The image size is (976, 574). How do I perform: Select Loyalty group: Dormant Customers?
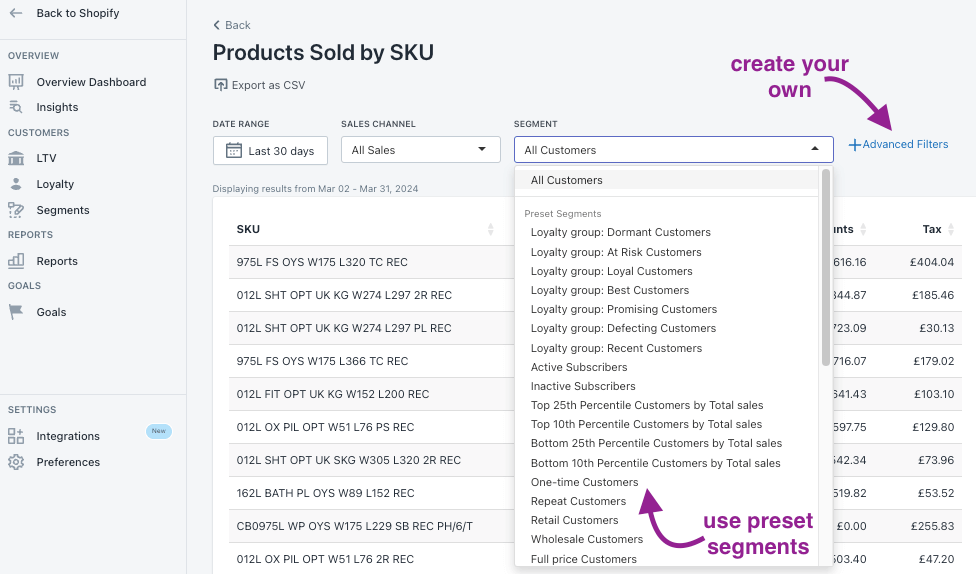tap(621, 232)
